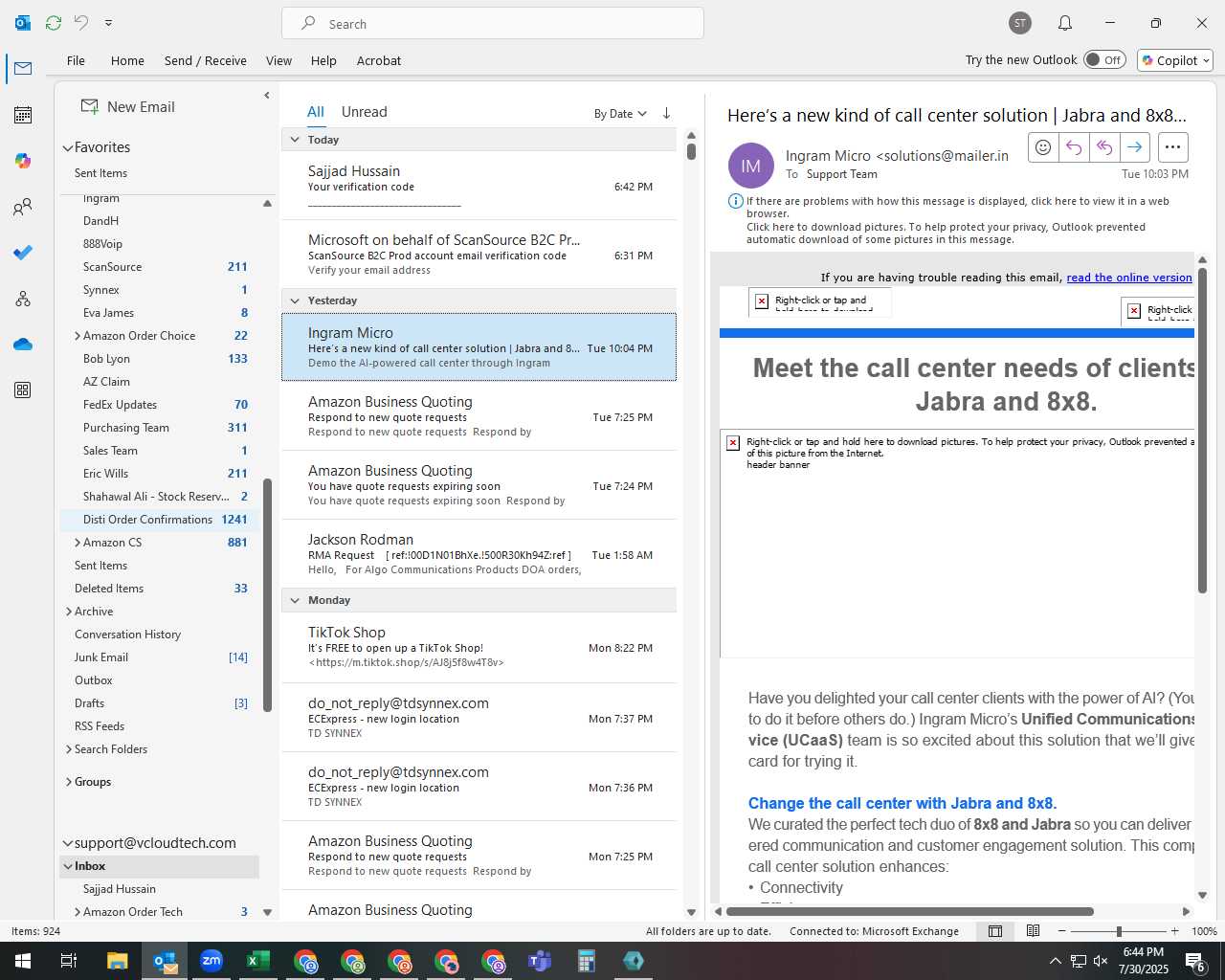This screenshot has height=980, width=1225.
Task: Expand the Amazon CS folder
Action: point(78,543)
